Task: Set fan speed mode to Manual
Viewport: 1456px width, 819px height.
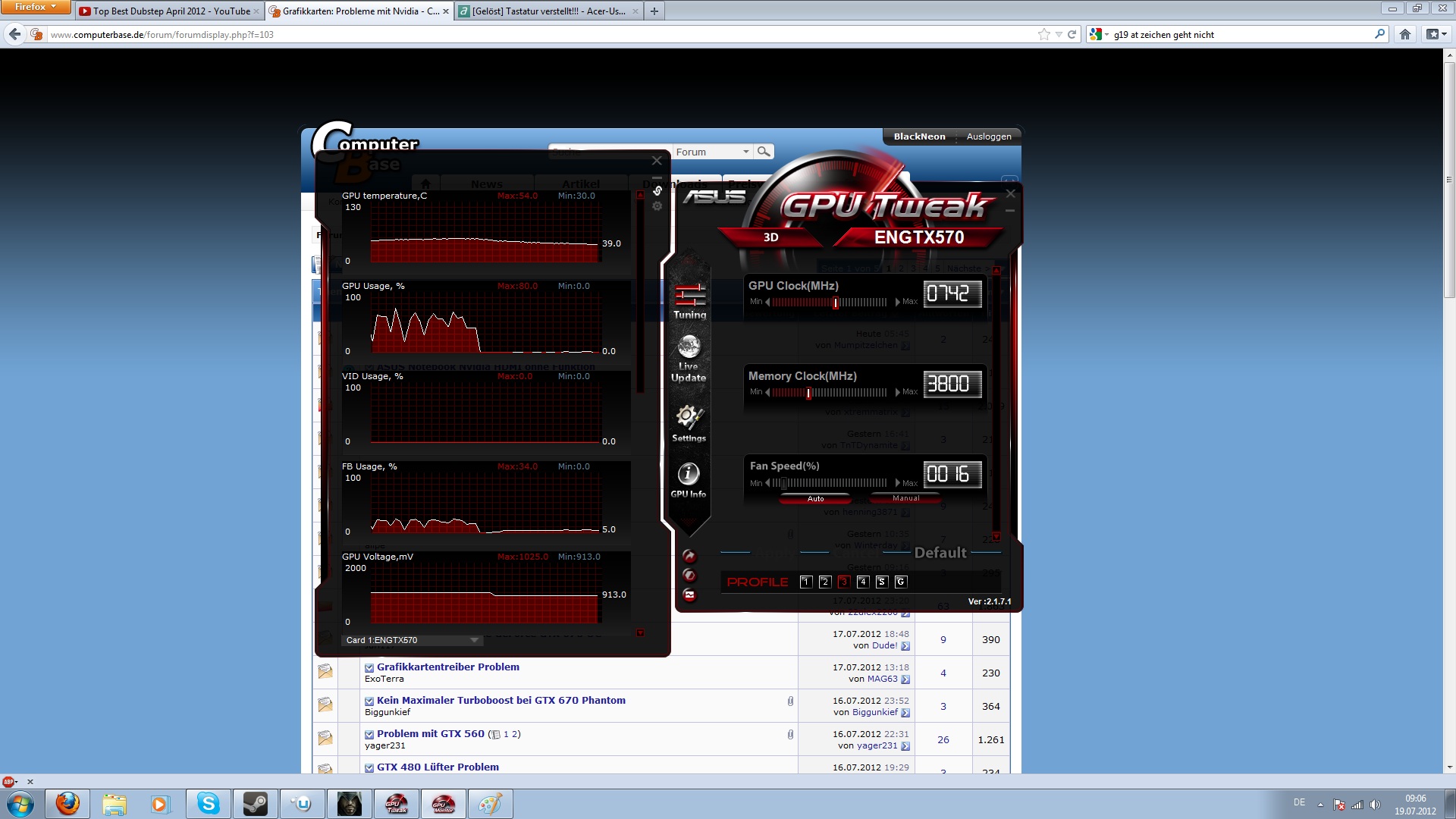Action: tap(905, 498)
